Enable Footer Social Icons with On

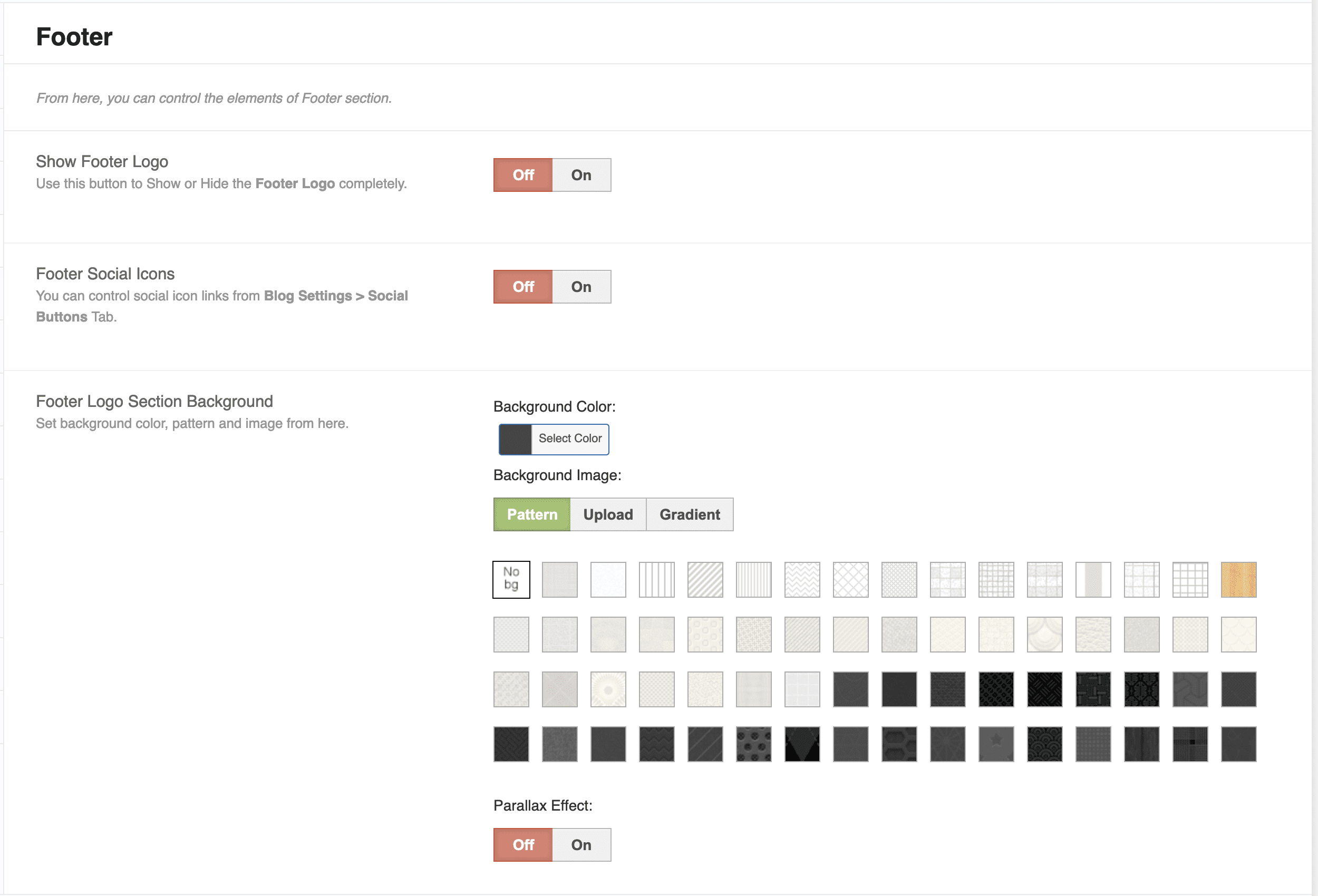pyautogui.click(x=581, y=286)
